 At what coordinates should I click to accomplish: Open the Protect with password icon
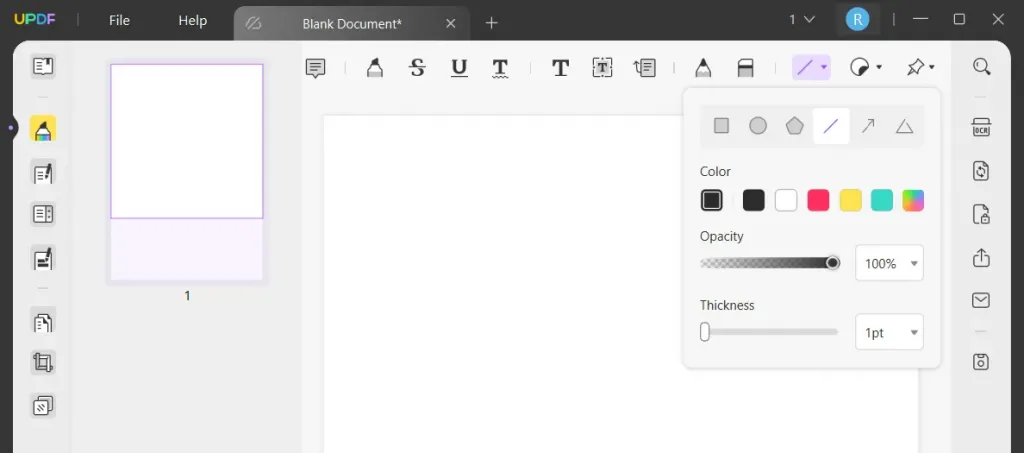coord(981,214)
